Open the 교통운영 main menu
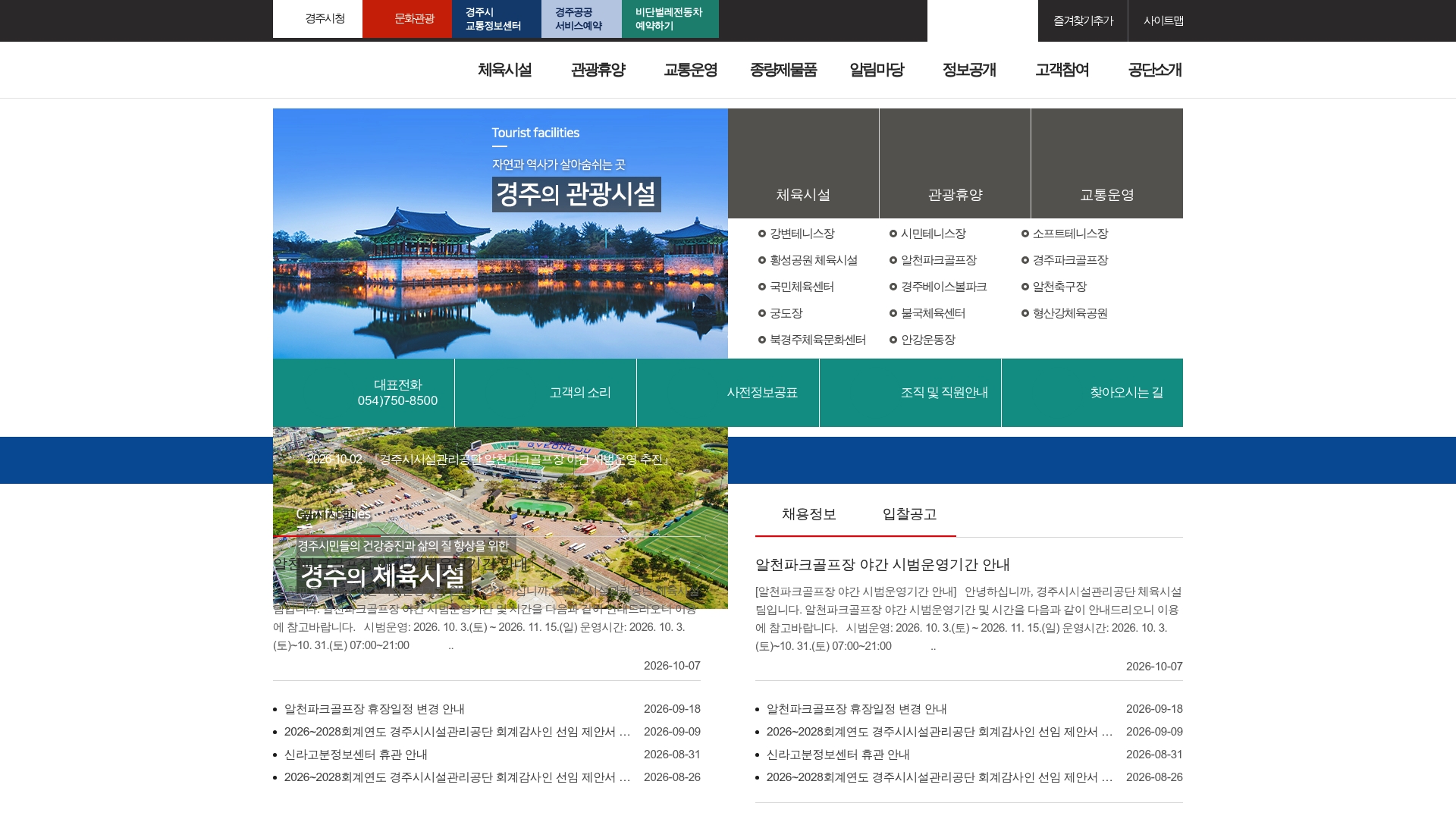Viewport: 1456px width, 819px height. pos(691,70)
